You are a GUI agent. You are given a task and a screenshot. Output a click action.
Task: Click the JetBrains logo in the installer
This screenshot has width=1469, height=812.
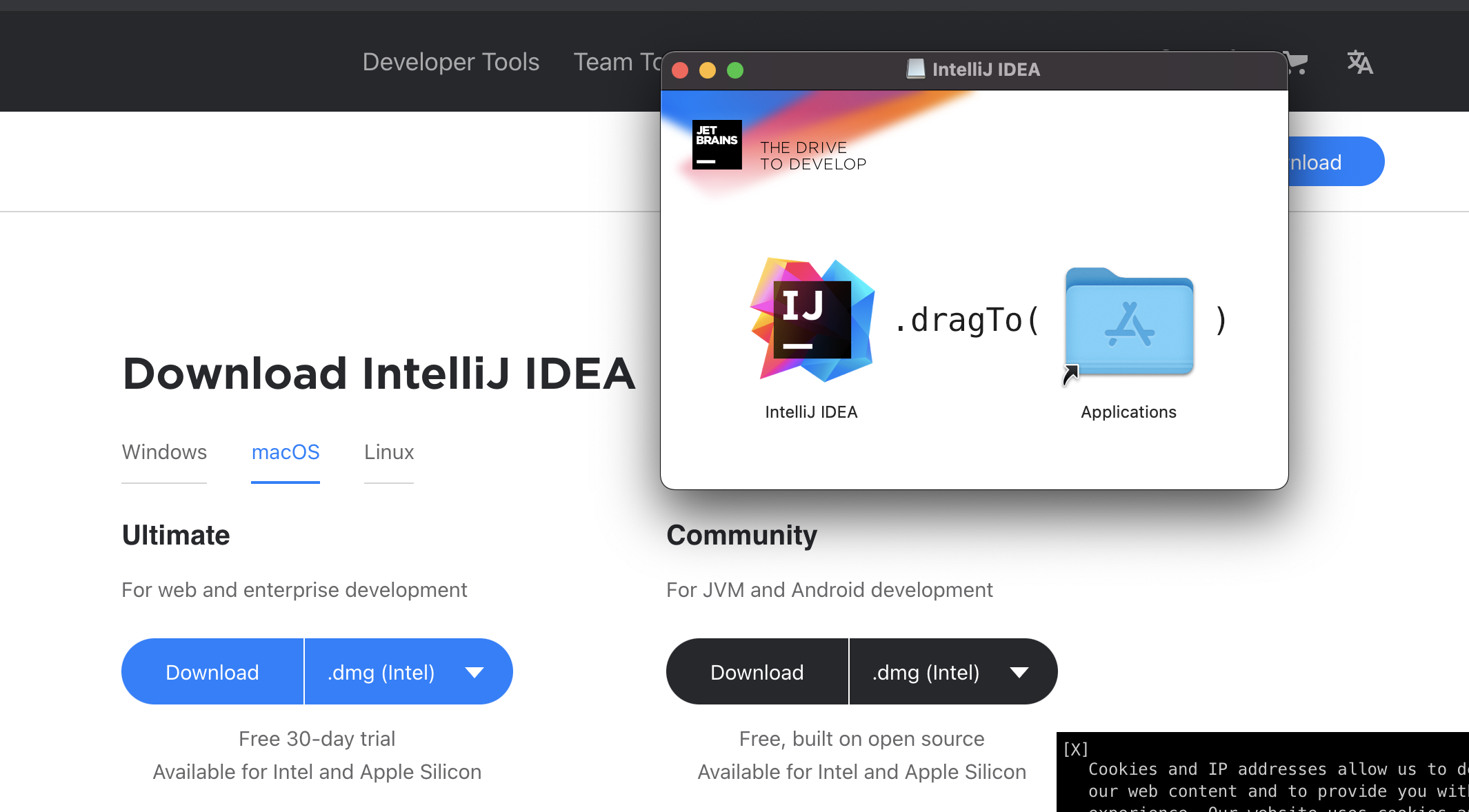click(x=717, y=145)
